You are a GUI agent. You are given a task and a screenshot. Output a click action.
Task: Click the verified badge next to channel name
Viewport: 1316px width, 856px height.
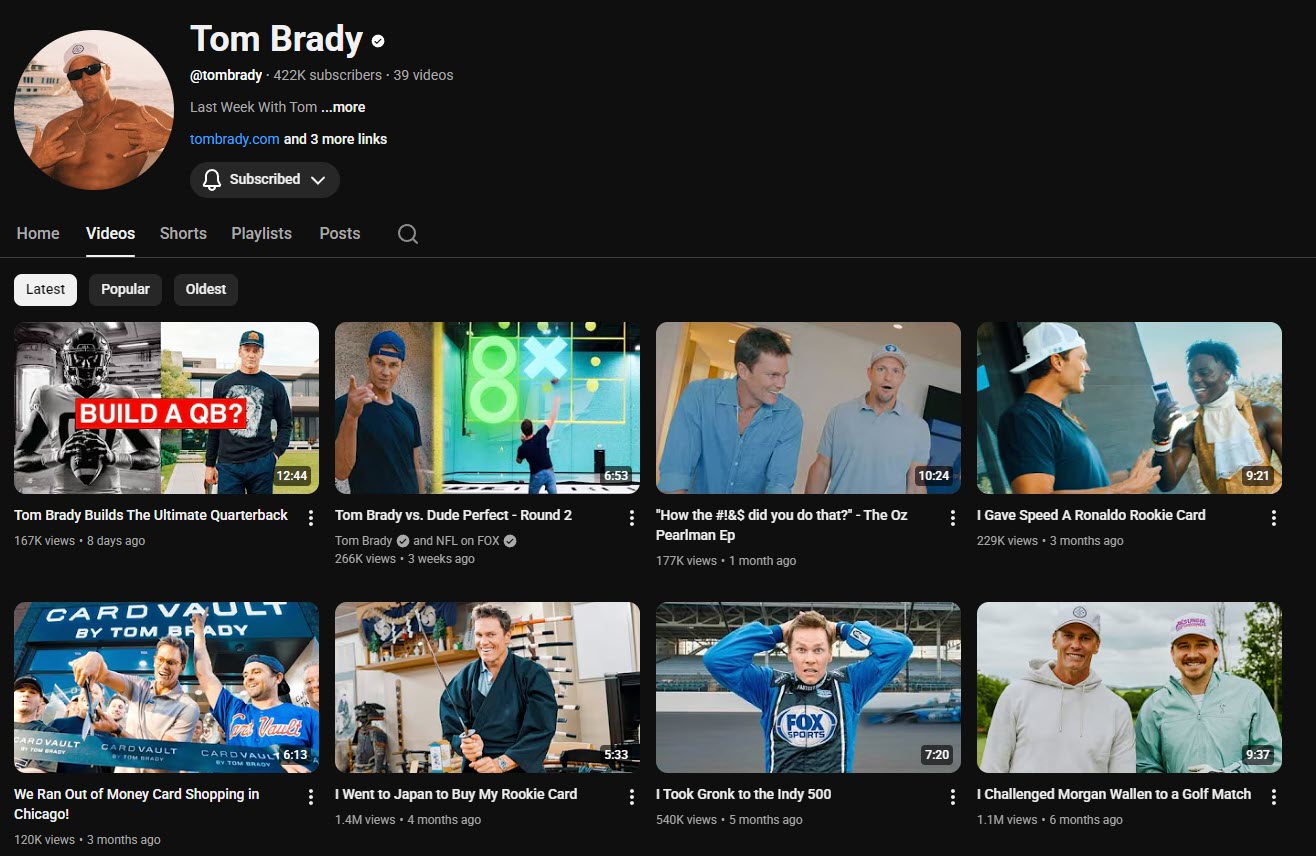[378, 41]
